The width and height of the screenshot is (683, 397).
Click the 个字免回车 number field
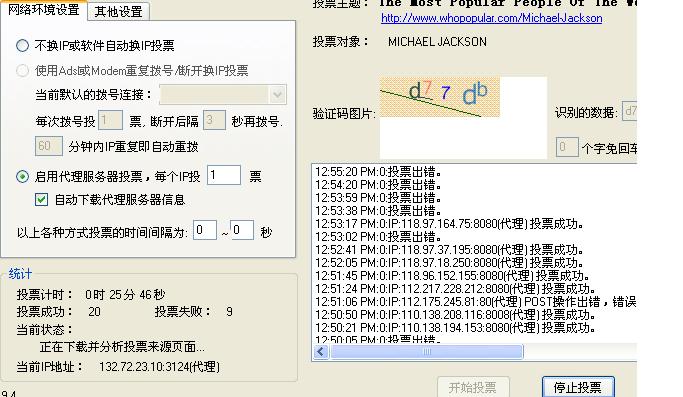567,147
